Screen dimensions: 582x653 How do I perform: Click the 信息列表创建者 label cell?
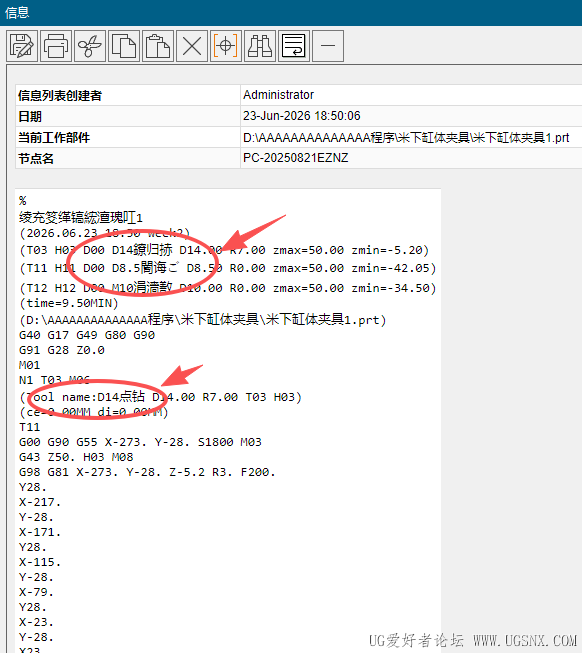click(128, 95)
